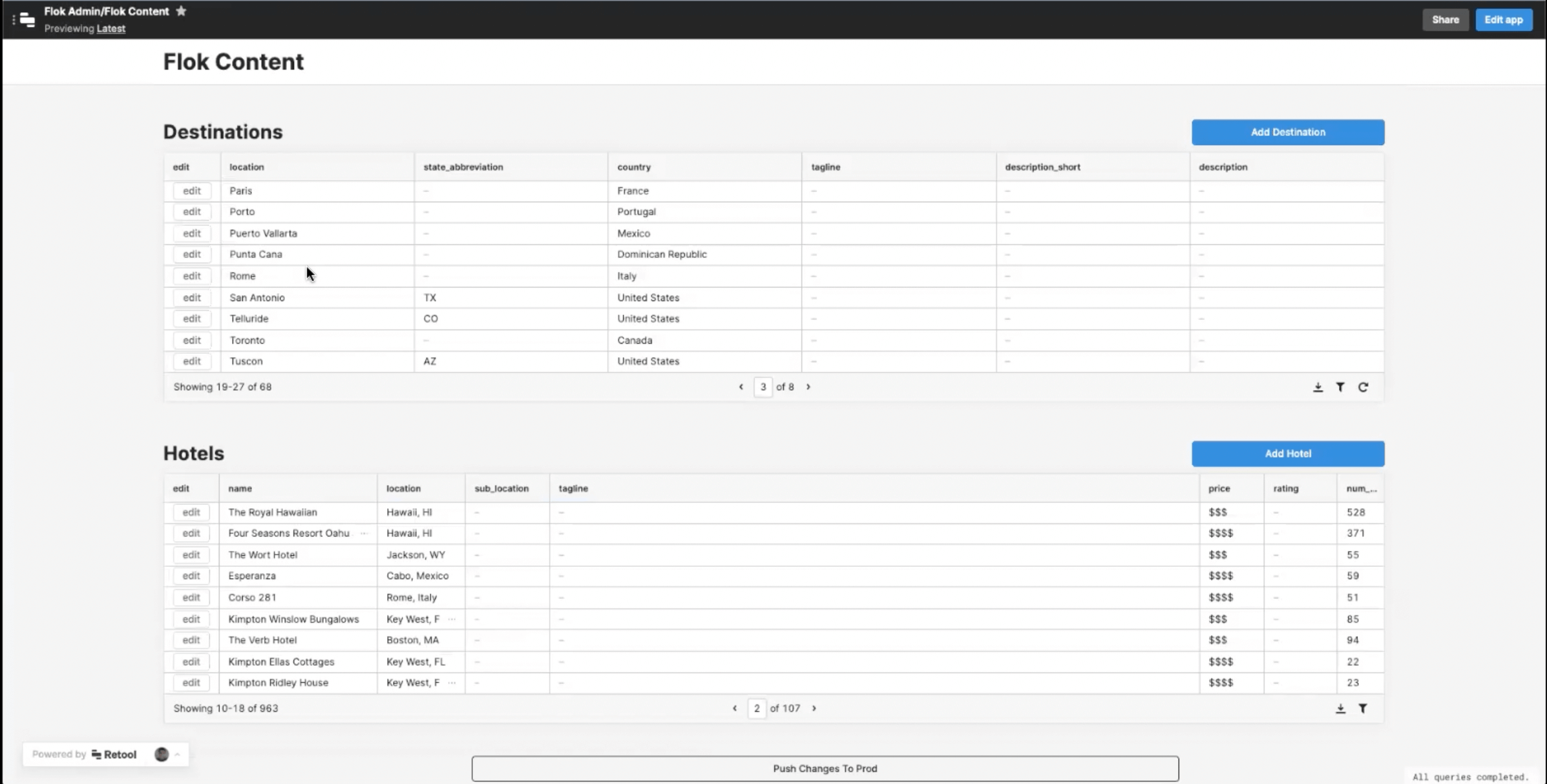Image resolution: width=1547 pixels, height=784 pixels.
Task: Click Add Destination button
Action: point(1288,132)
